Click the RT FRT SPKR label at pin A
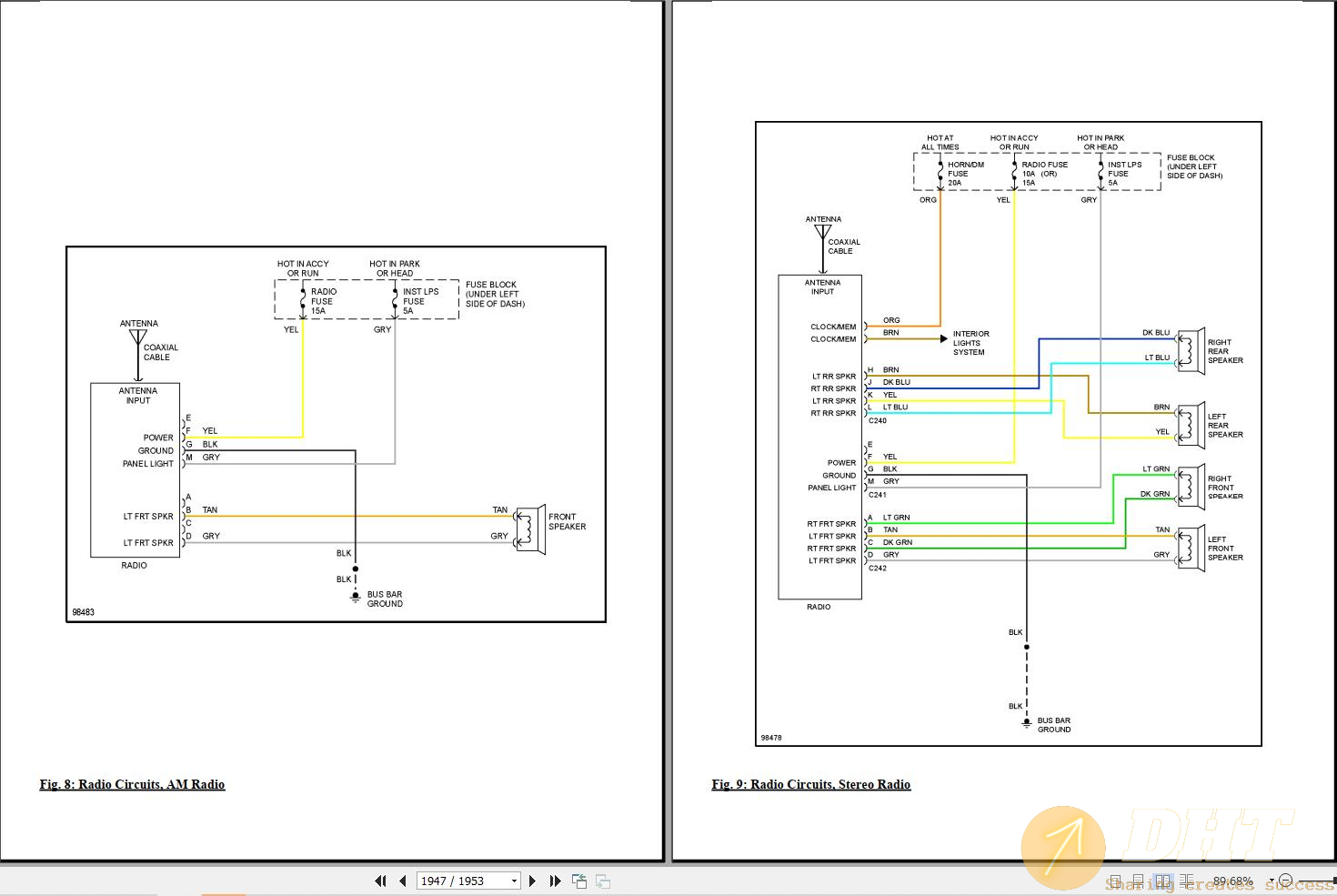This screenshot has width=1337, height=896. coord(831,524)
